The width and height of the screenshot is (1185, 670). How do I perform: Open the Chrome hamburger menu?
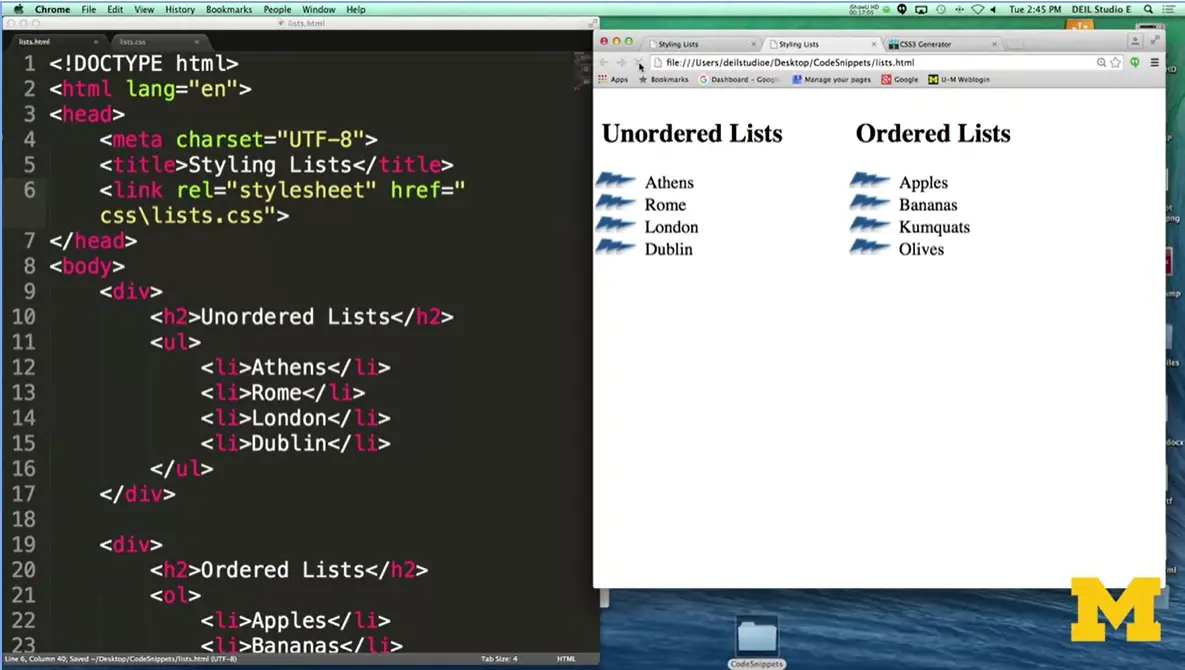(1154, 63)
